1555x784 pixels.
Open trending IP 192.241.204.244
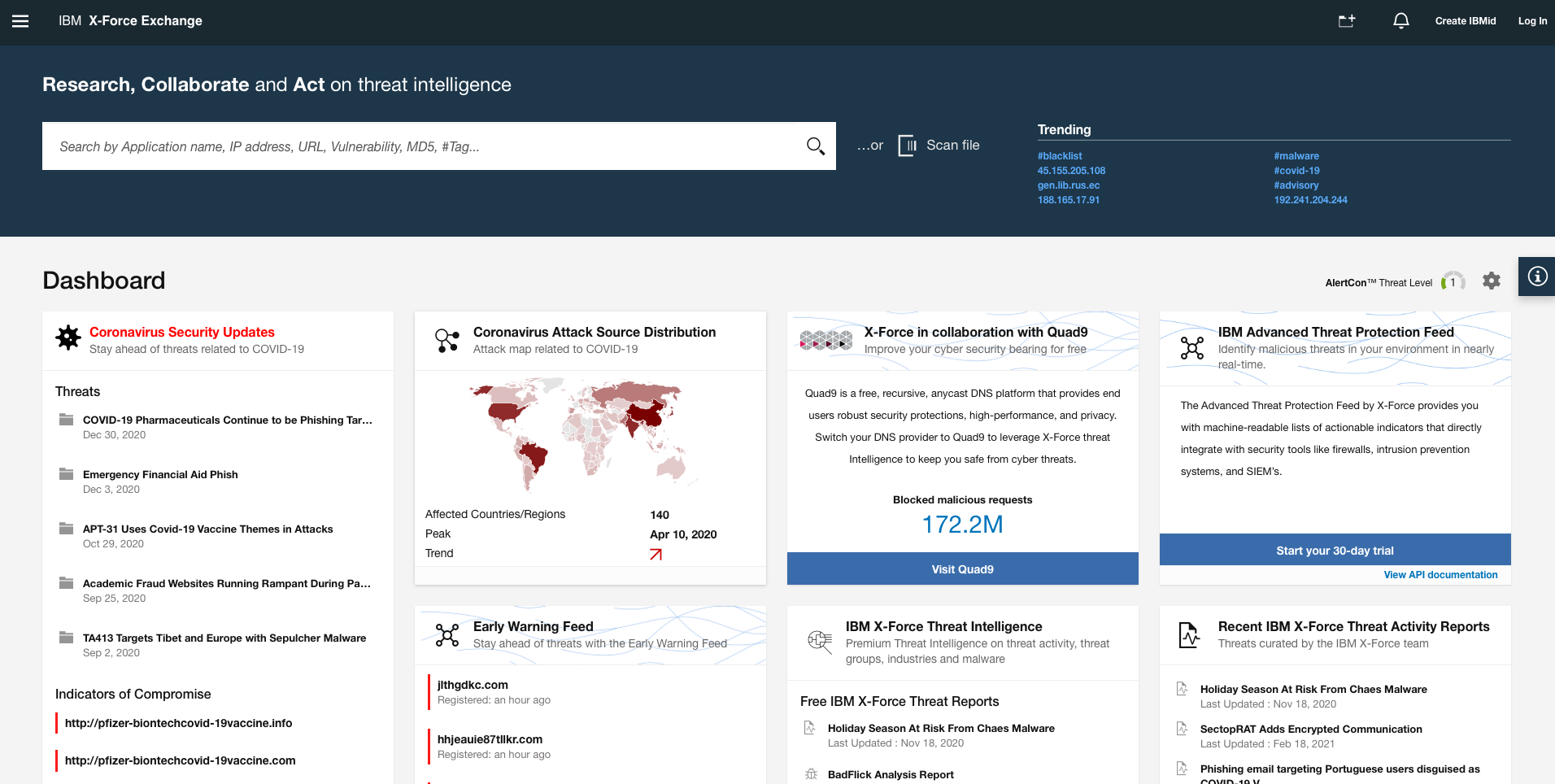tap(1310, 200)
